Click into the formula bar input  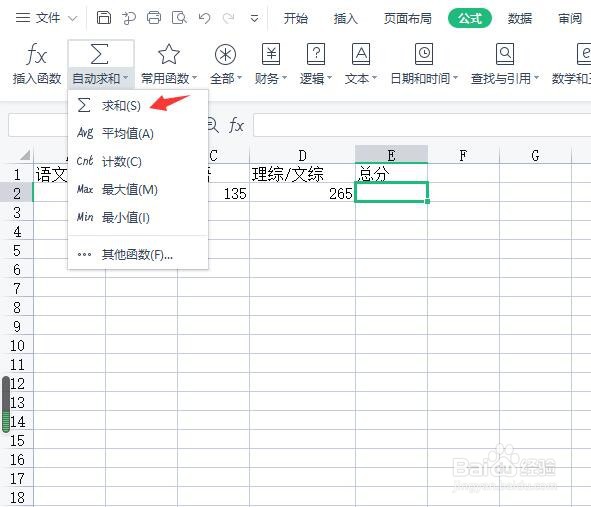click(422, 125)
